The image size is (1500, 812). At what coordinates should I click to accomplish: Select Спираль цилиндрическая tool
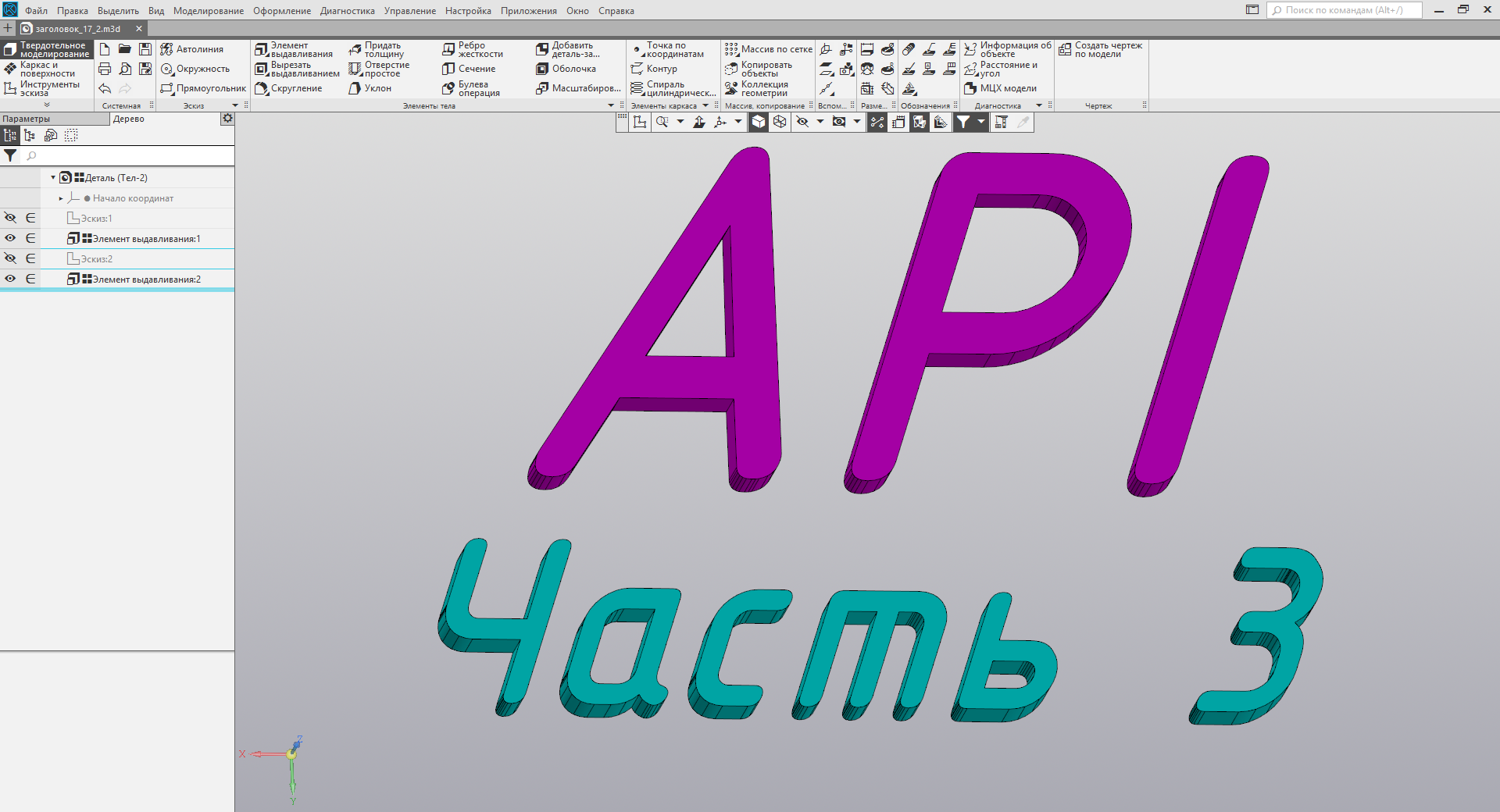(x=673, y=87)
